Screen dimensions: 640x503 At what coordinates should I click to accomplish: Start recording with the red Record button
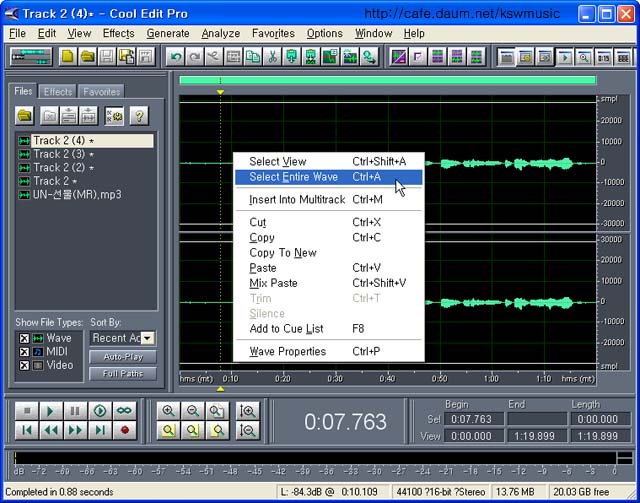(x=124, y=430)
